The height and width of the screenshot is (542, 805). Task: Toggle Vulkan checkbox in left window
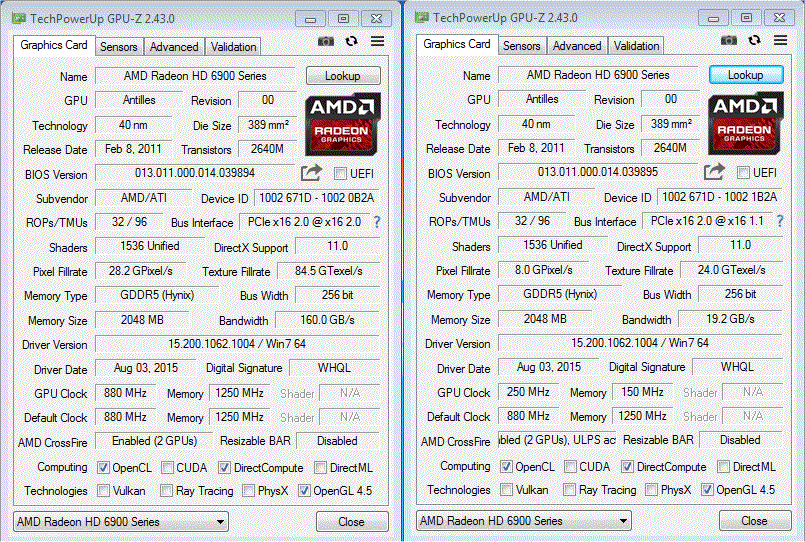pyautogui.click(x=103, y=491)
